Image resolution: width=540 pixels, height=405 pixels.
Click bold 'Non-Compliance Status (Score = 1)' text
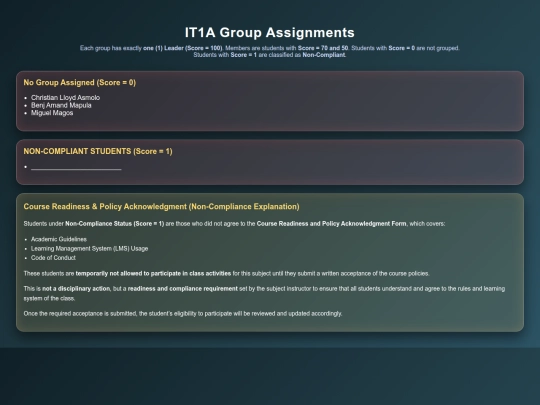coord(115,224)
